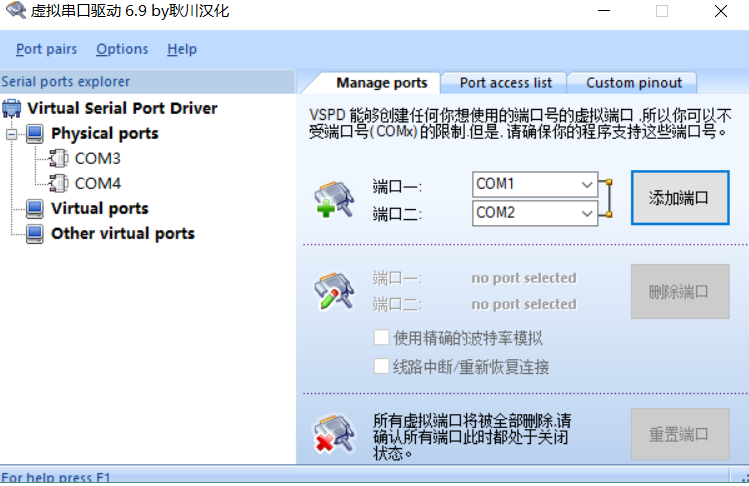
Task: Click the 删除端口 button
Action: click(680, 292)
